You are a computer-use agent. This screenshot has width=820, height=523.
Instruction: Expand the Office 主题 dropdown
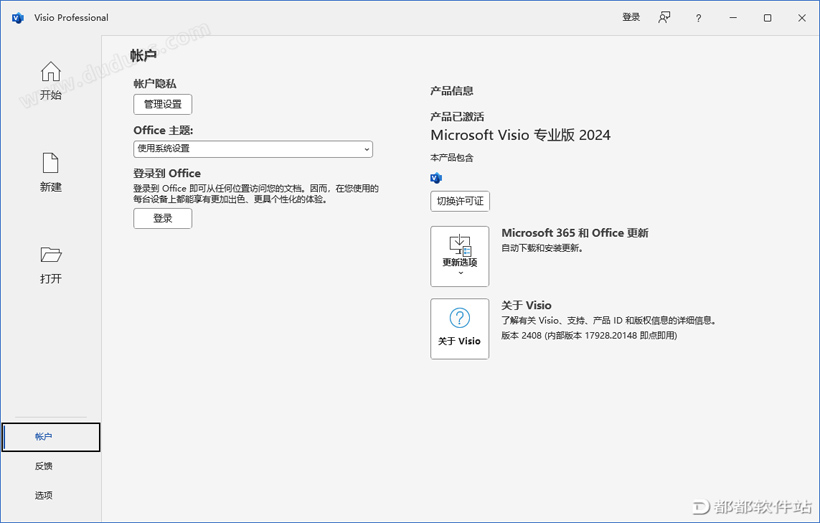click(253, 149)
